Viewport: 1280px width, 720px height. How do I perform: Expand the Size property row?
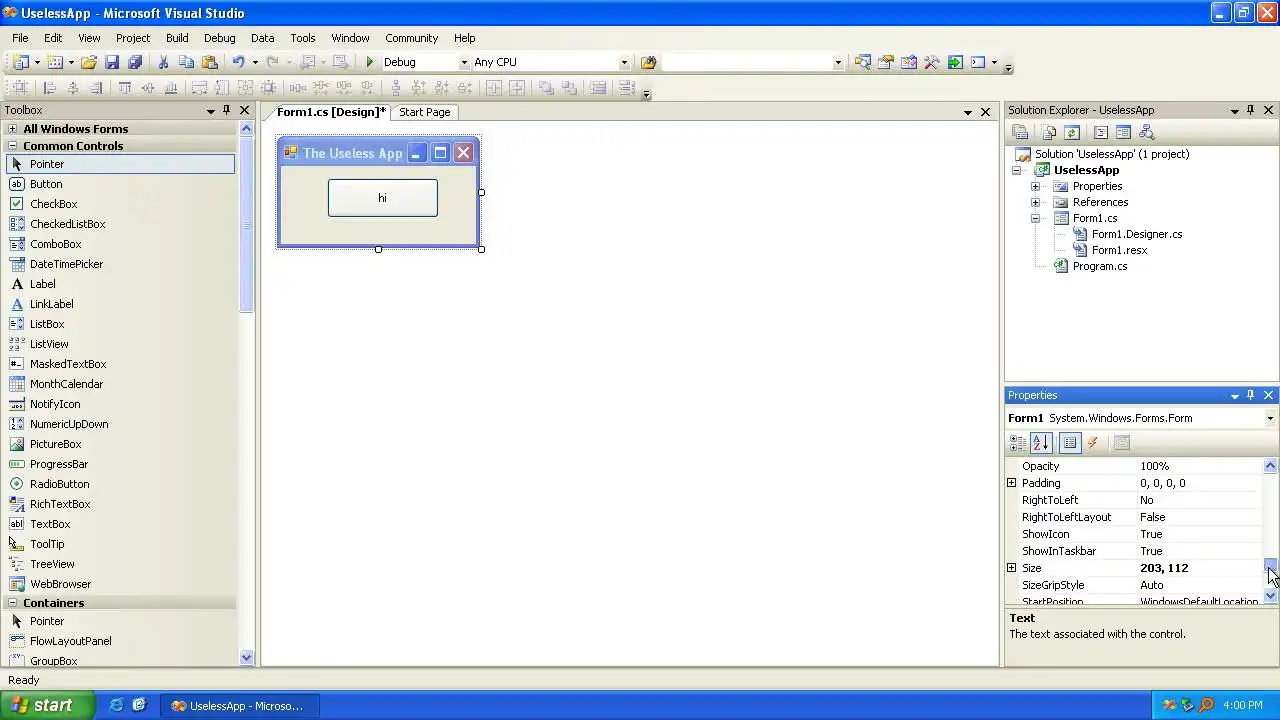tap(1011, 568)
